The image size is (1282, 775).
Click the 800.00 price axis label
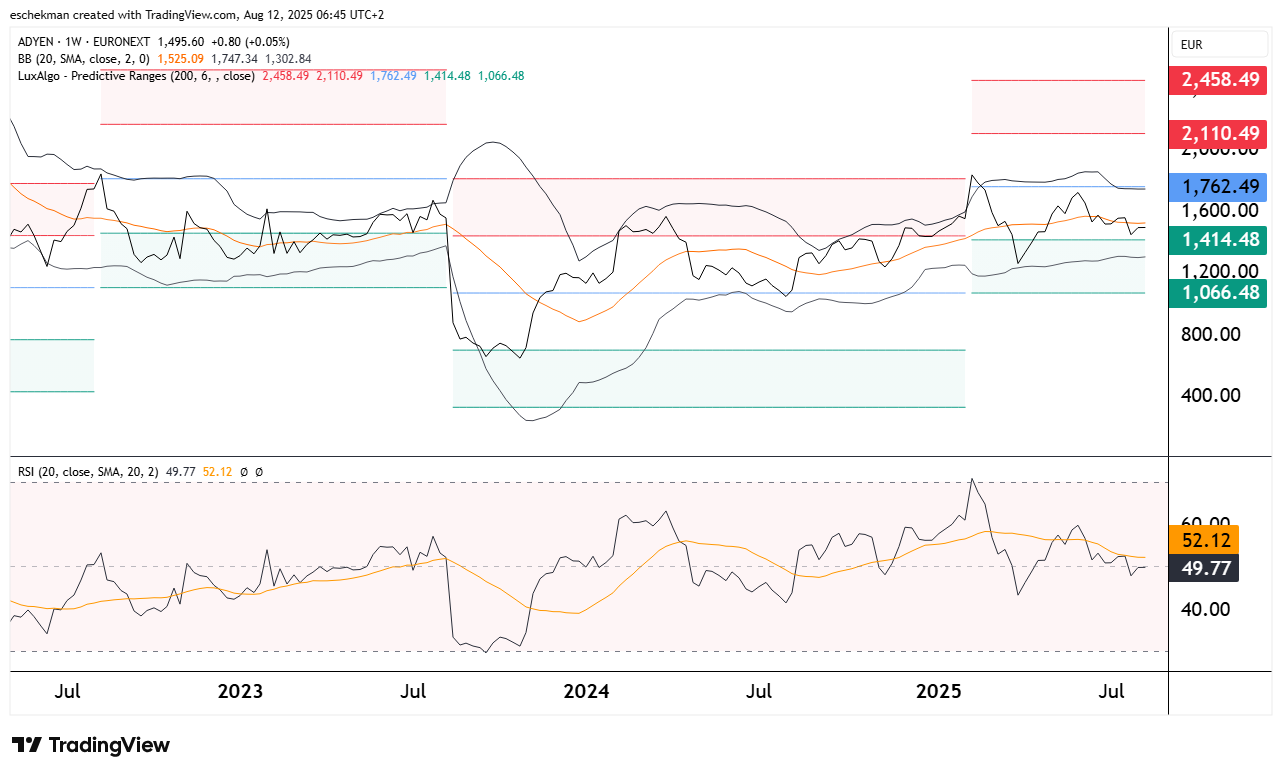point(1210,334)
